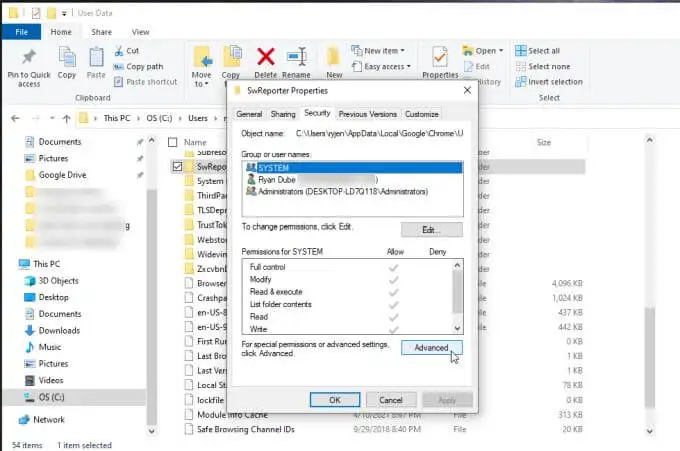Screen dimensions: 680x451
Task: Switch to General tab in Properties
Action: pyautogui.click(x=249, y=114)
